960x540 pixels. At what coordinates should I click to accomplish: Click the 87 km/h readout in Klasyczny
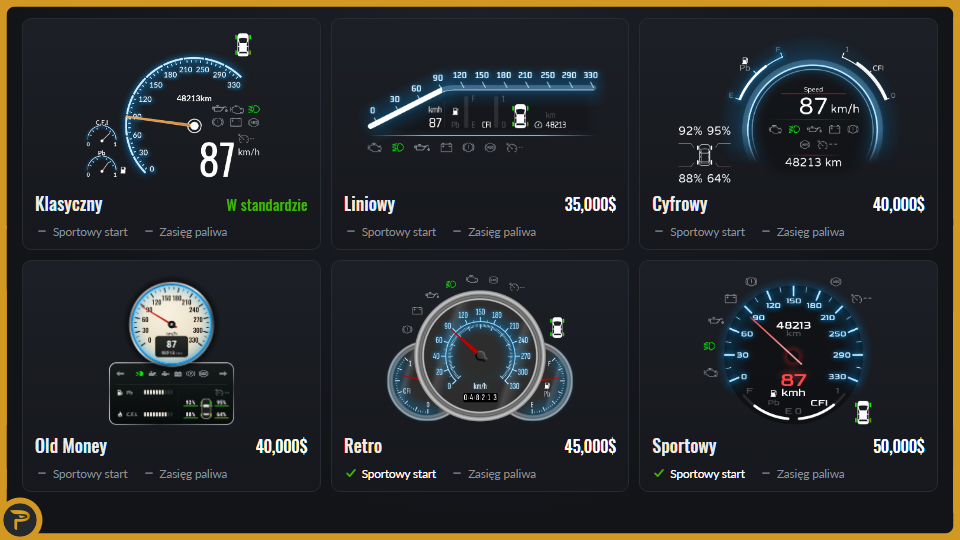coord(229,160)
